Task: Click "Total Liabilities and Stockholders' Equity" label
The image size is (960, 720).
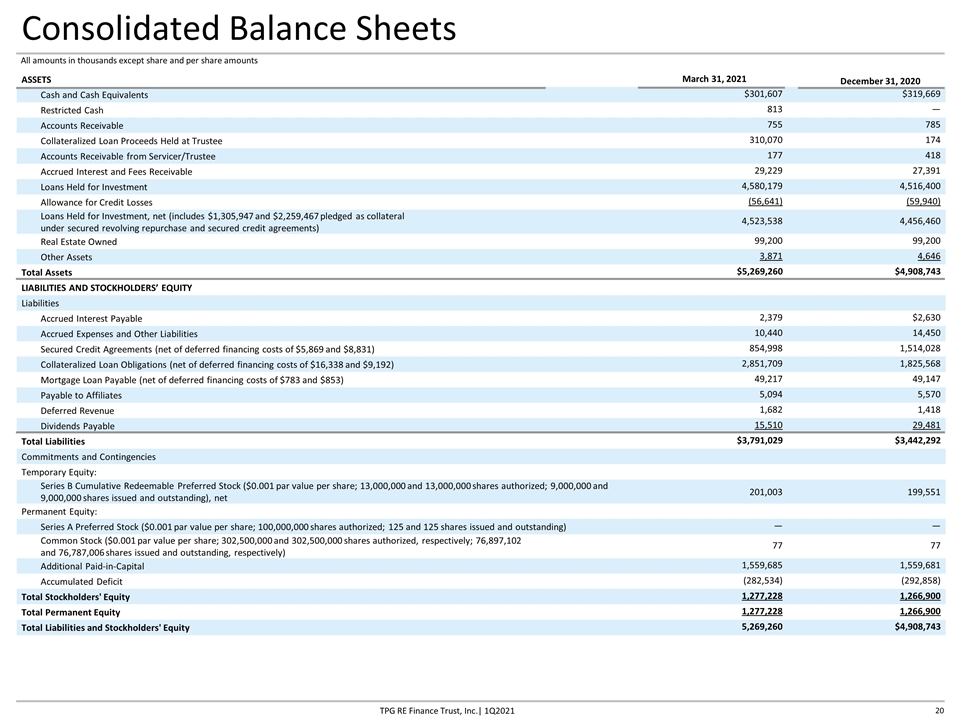Action: (105, 628)
